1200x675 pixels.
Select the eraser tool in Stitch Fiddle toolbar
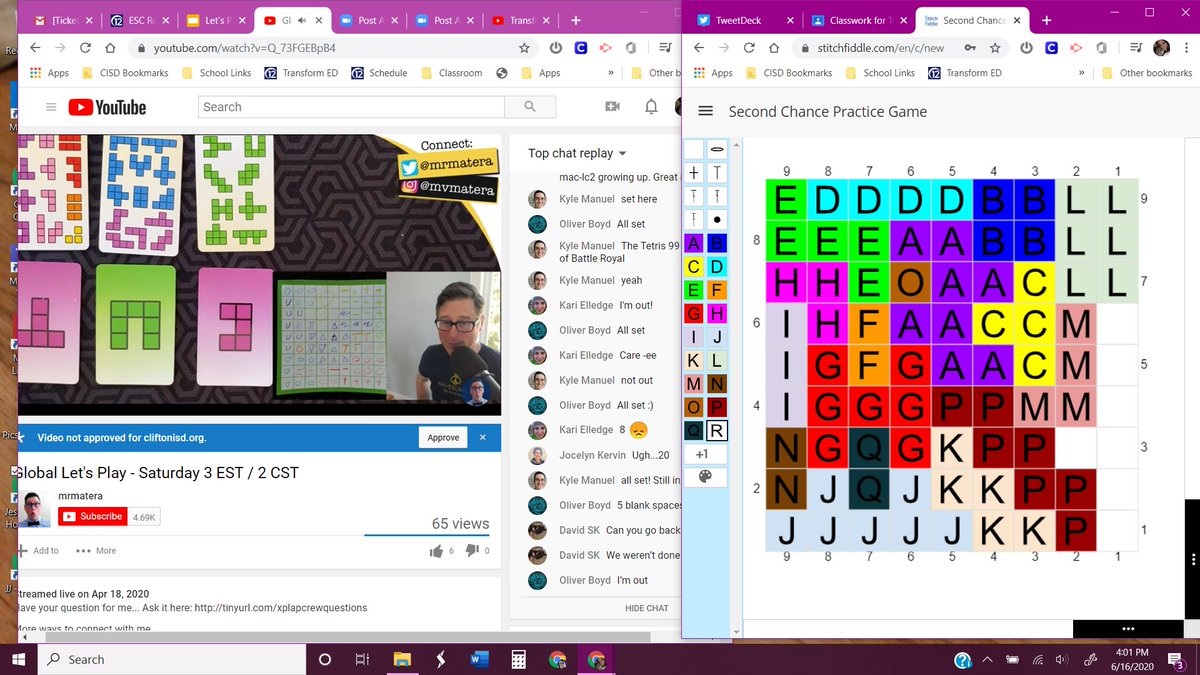click(x=716, y=148)
